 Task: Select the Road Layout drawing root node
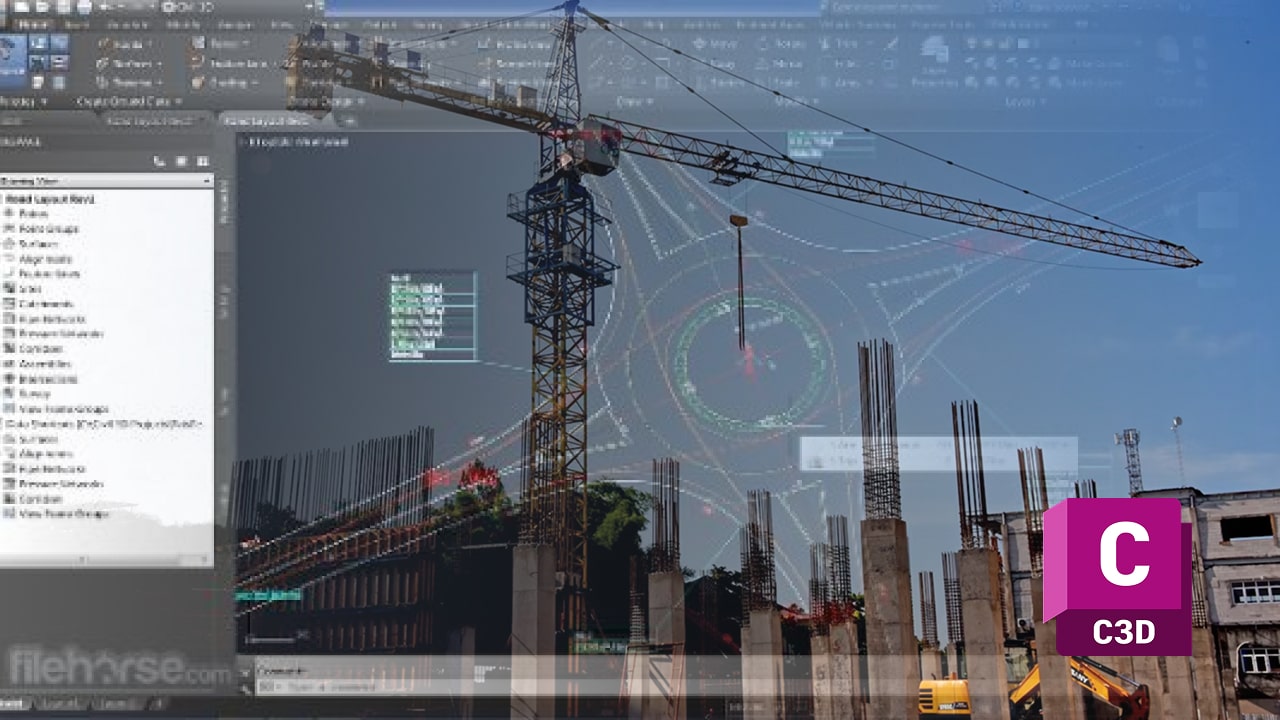click(x=50, y=199)
